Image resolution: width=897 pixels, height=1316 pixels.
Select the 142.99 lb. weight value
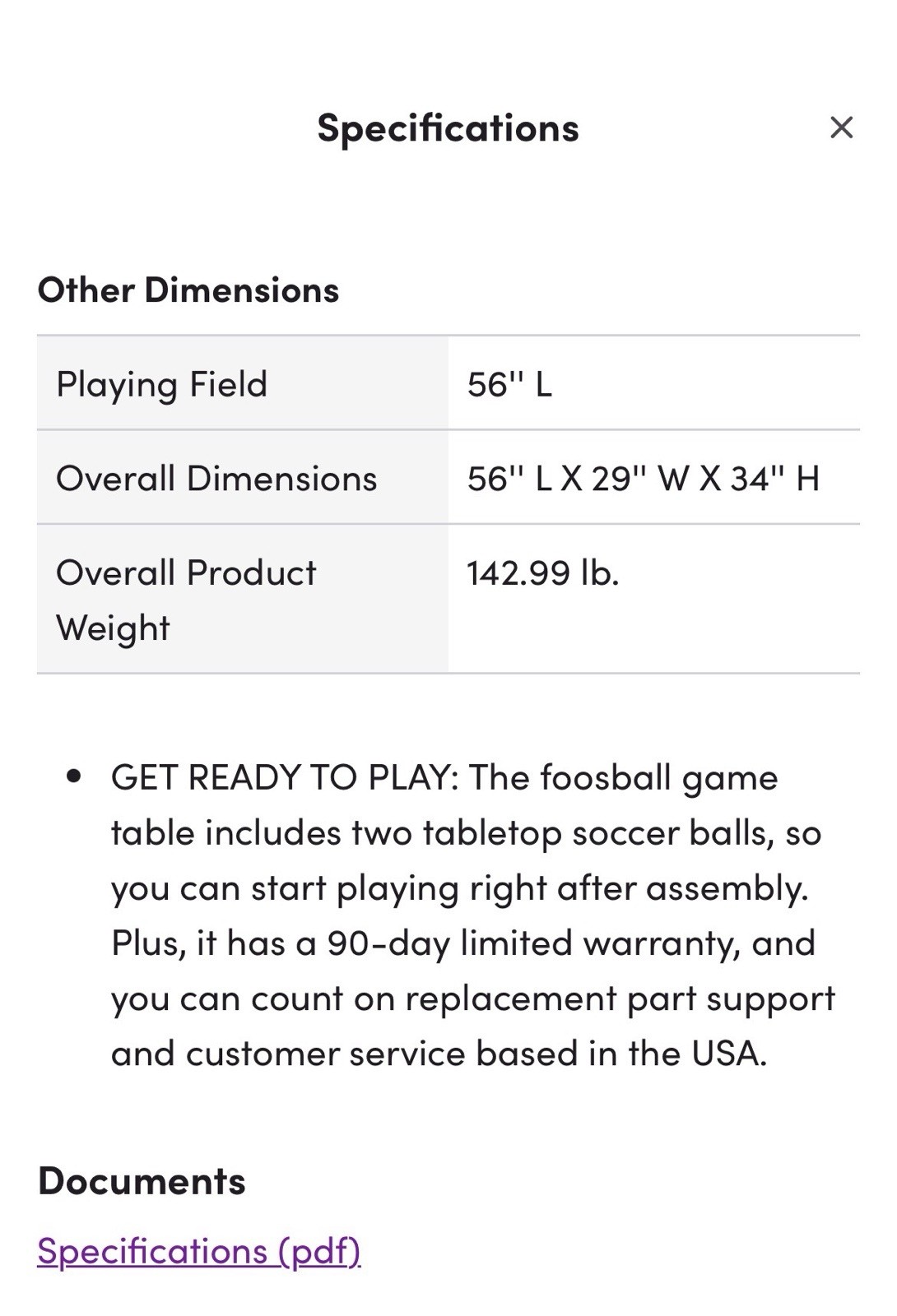coord(542,572)
